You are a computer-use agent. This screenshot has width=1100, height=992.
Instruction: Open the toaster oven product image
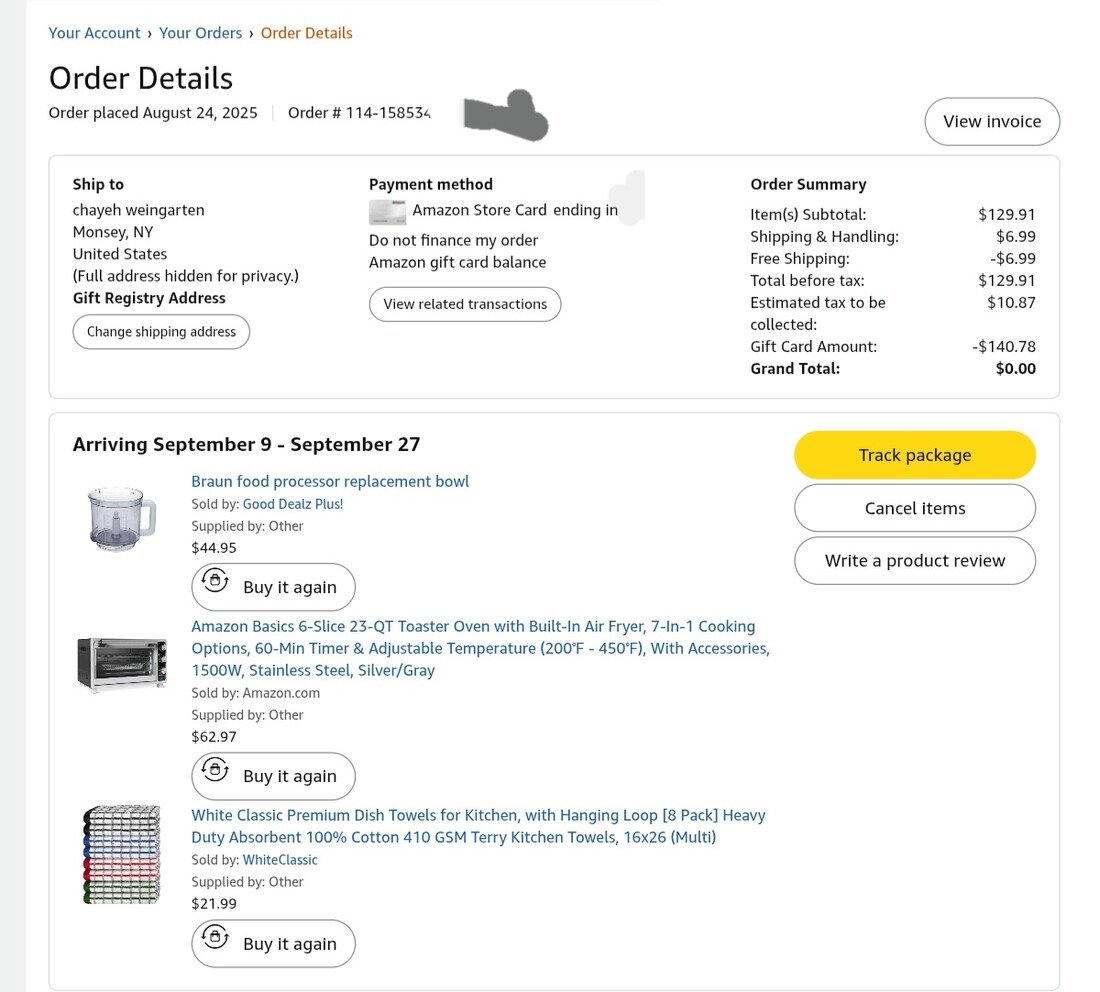tap(122, 664)
